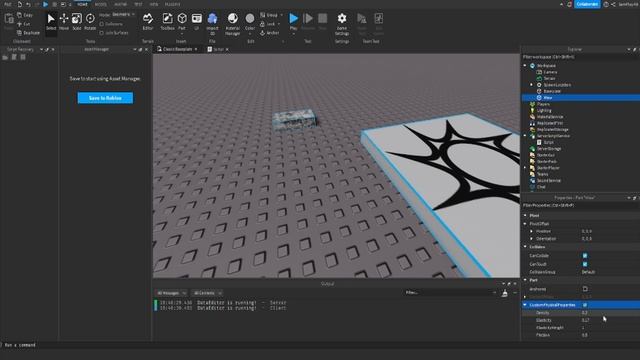
Task: Open the HOME ribbon tab
Action: [x=82, y=4]
